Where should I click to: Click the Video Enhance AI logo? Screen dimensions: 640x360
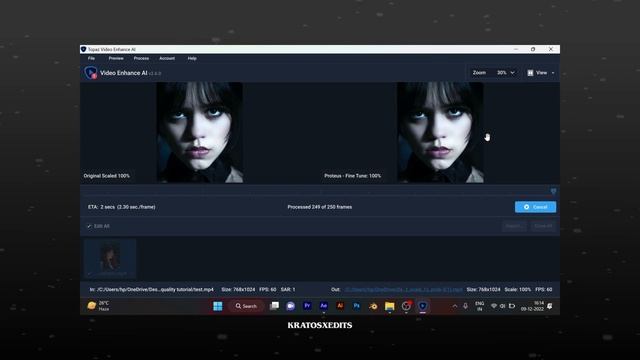[91, 73]
